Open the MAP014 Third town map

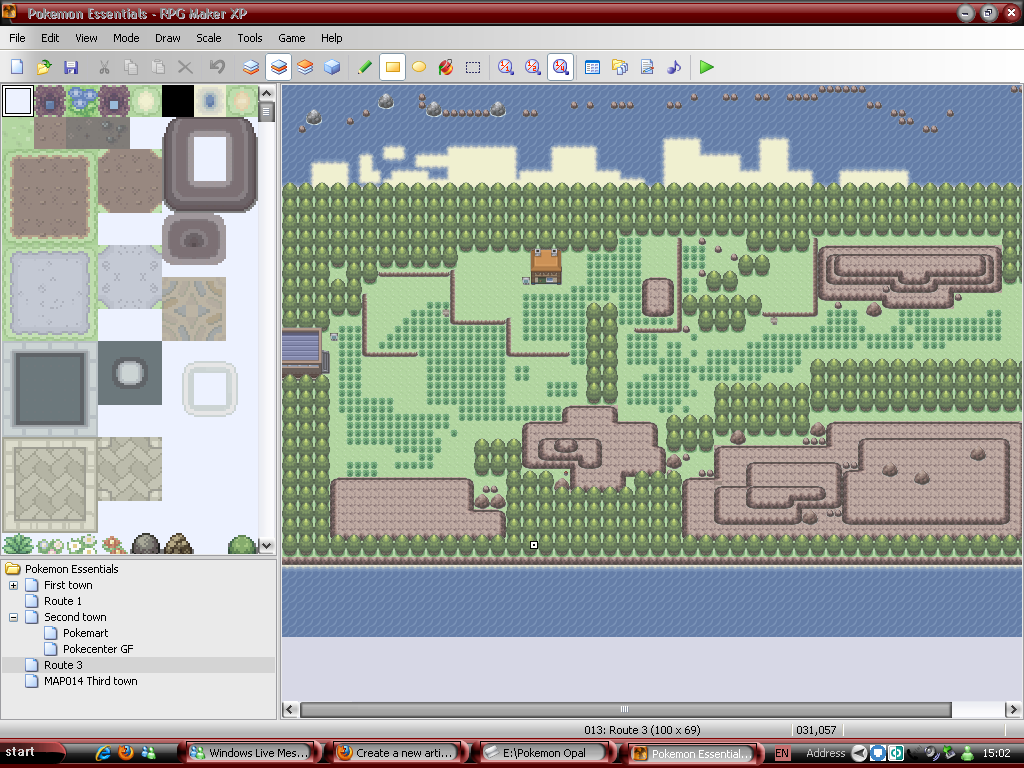[90, 681]
